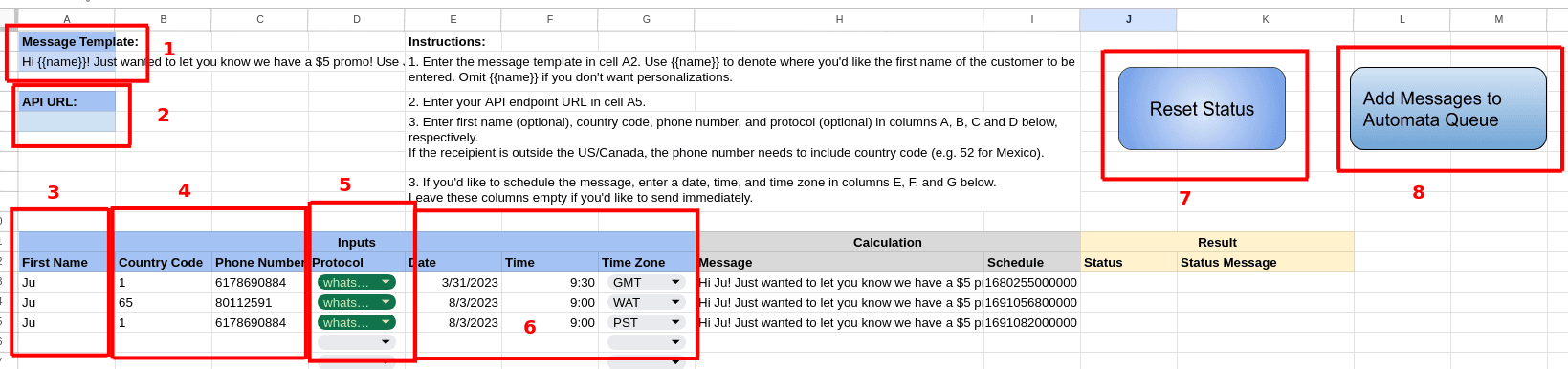Expand WAT time zone dropdown arrow
This screenshot has width=1568, height=369.
point(675,302)
